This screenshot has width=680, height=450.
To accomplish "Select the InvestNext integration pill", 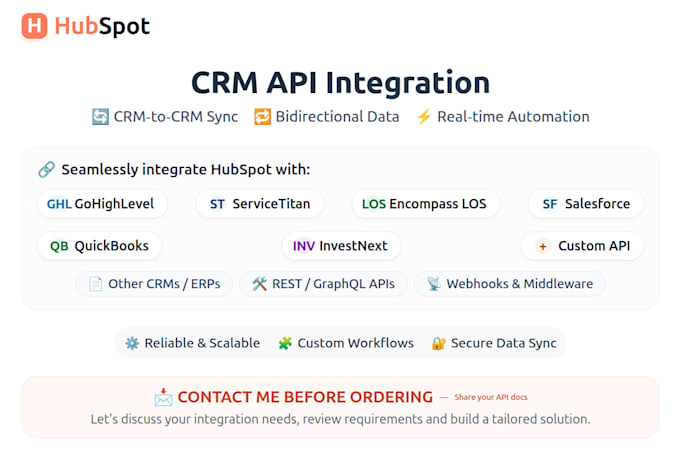I will 341,246.
